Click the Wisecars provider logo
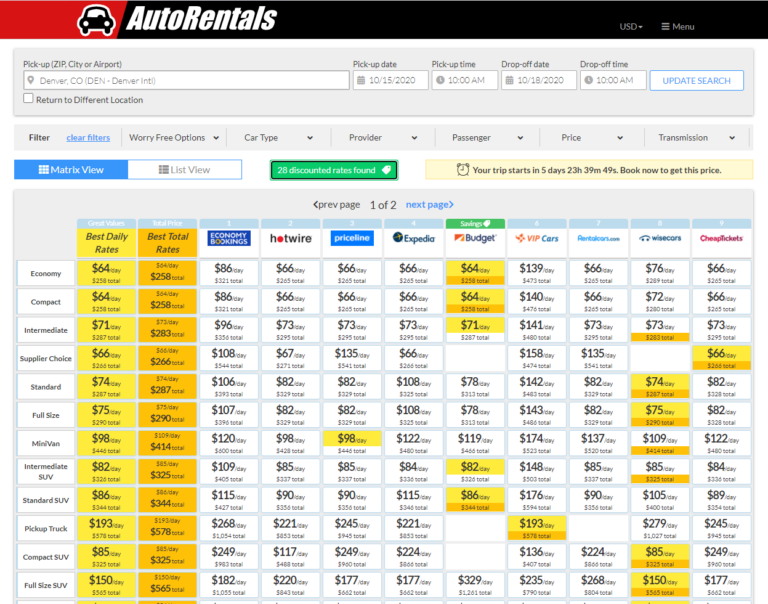 [660, 238]
